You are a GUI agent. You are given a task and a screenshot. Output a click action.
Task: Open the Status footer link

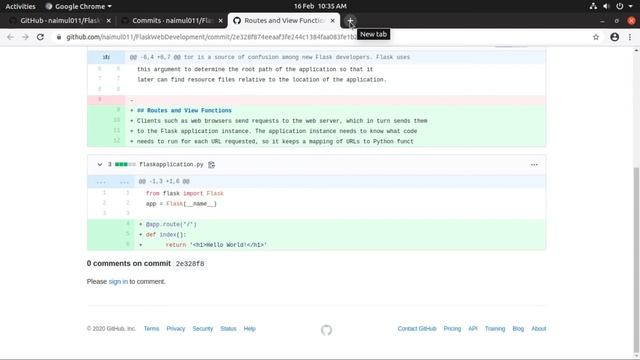(228, 329)
